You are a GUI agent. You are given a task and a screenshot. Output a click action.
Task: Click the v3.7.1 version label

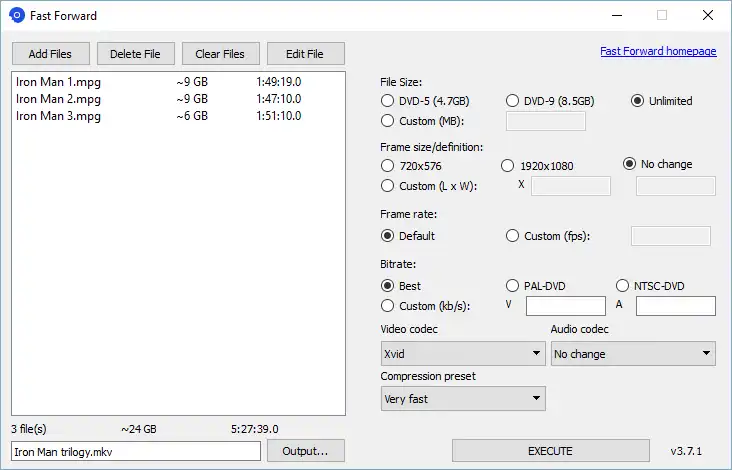686,451
